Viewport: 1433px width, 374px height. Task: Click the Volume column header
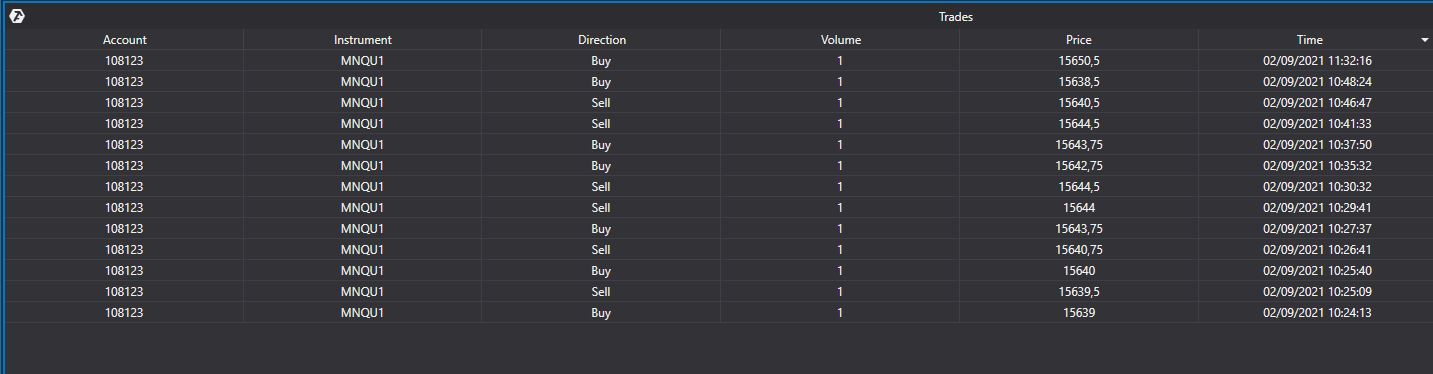pos(840,40)
